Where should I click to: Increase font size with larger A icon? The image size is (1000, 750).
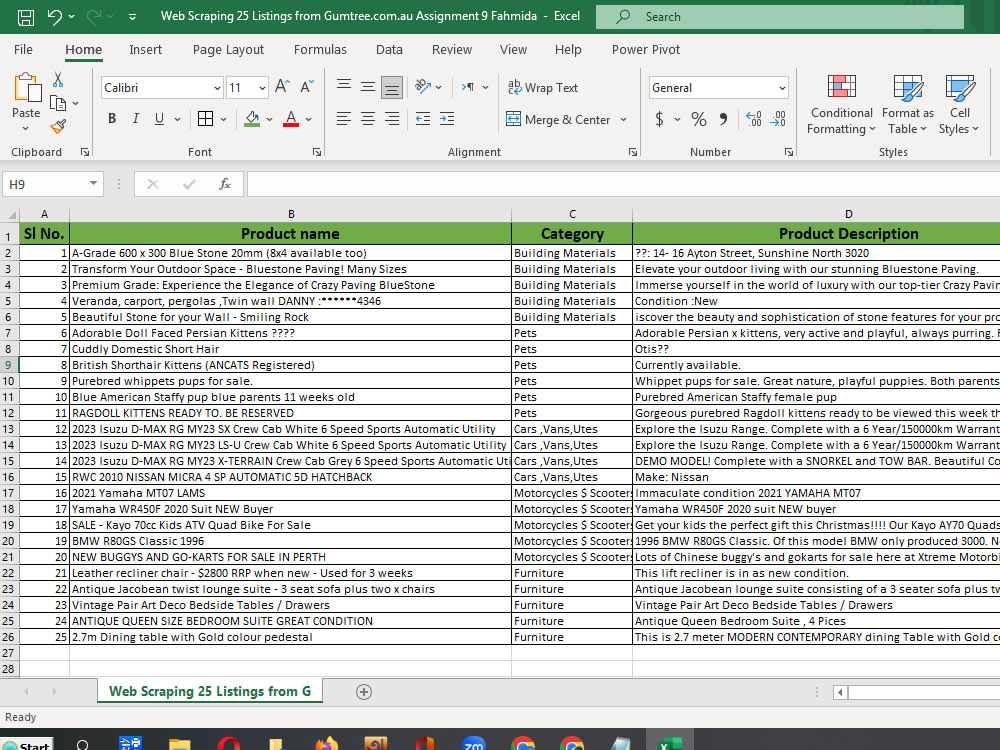pyautogui.click(x=282, y=87)
